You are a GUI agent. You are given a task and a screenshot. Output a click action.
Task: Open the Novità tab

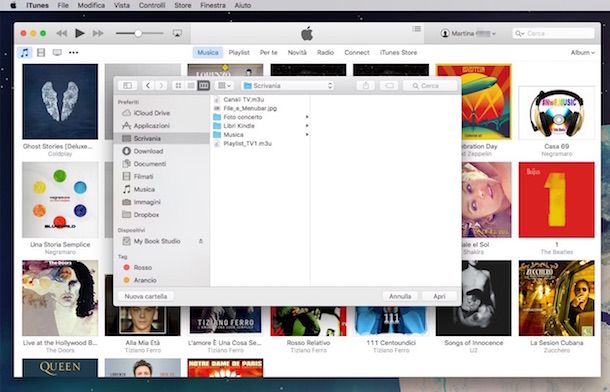click(297, 52)
